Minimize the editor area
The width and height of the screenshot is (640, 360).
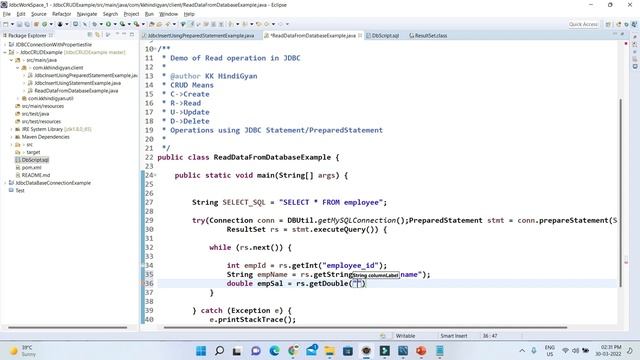pos(615,34)
